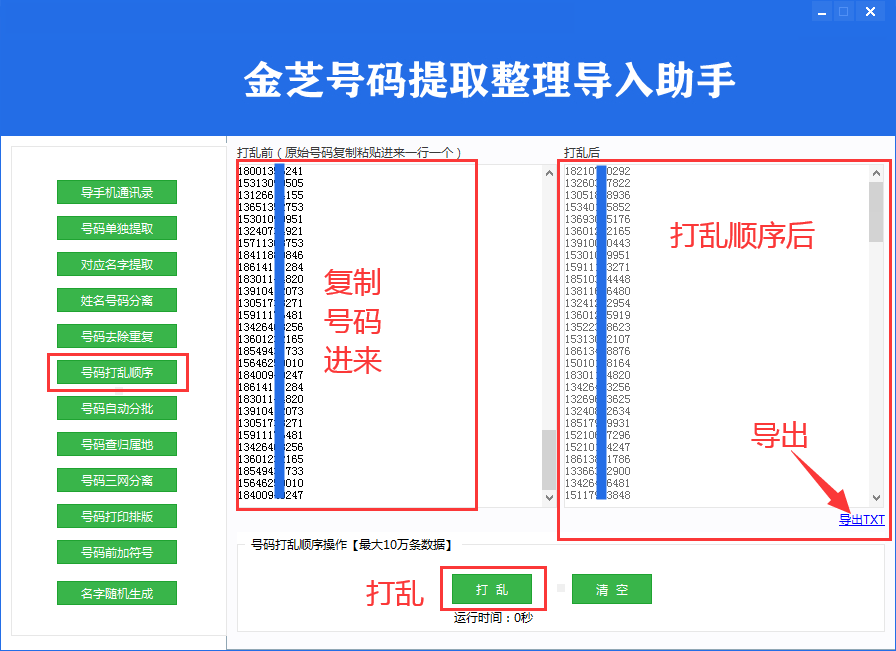Open 号码去除重复 to deduplicate numbers

click(x=115, y=336)
